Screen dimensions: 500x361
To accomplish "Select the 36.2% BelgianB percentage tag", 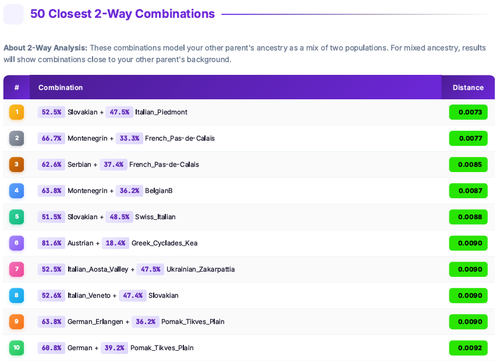I will coord(129,191).
